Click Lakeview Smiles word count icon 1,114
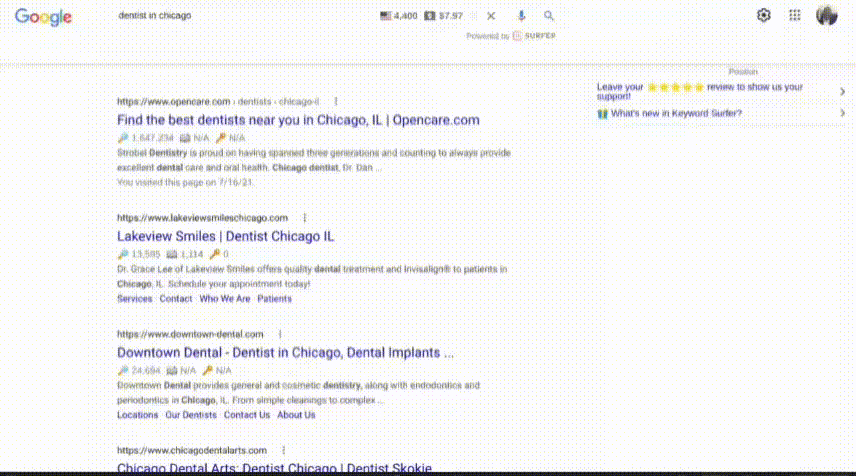Image resolution: width=856 pixels, height=476 pixels. coord(171,254)
